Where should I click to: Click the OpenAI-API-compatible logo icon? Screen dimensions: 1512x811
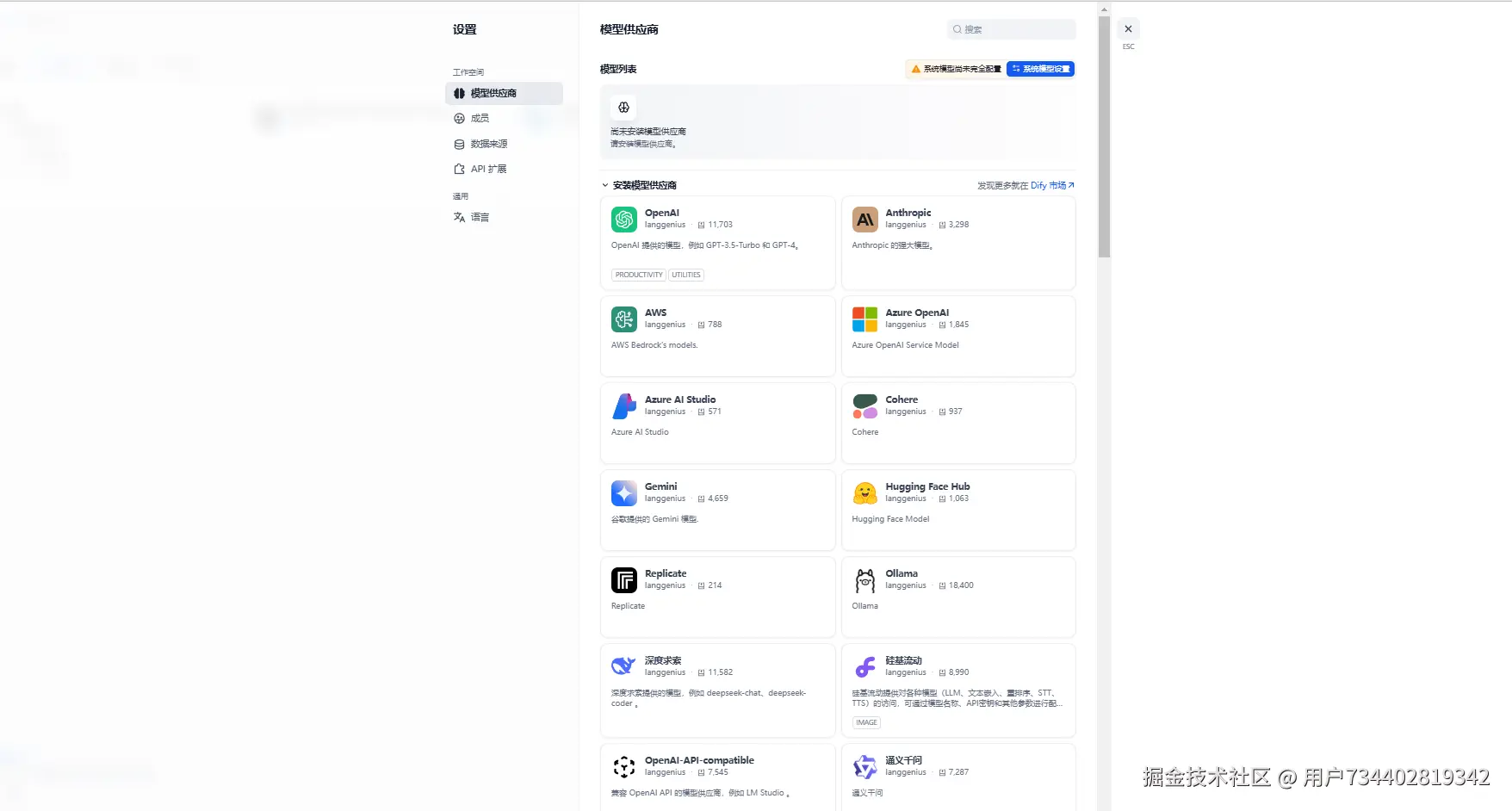click(624, 767)
